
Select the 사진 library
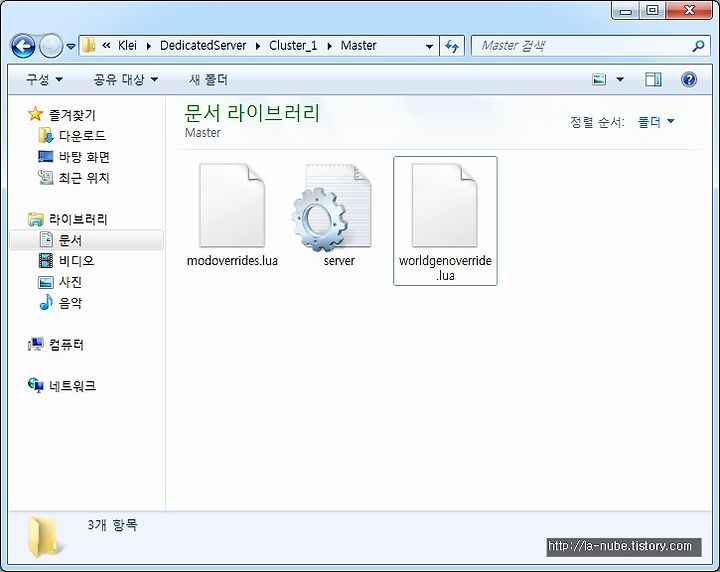click(70, 282)
